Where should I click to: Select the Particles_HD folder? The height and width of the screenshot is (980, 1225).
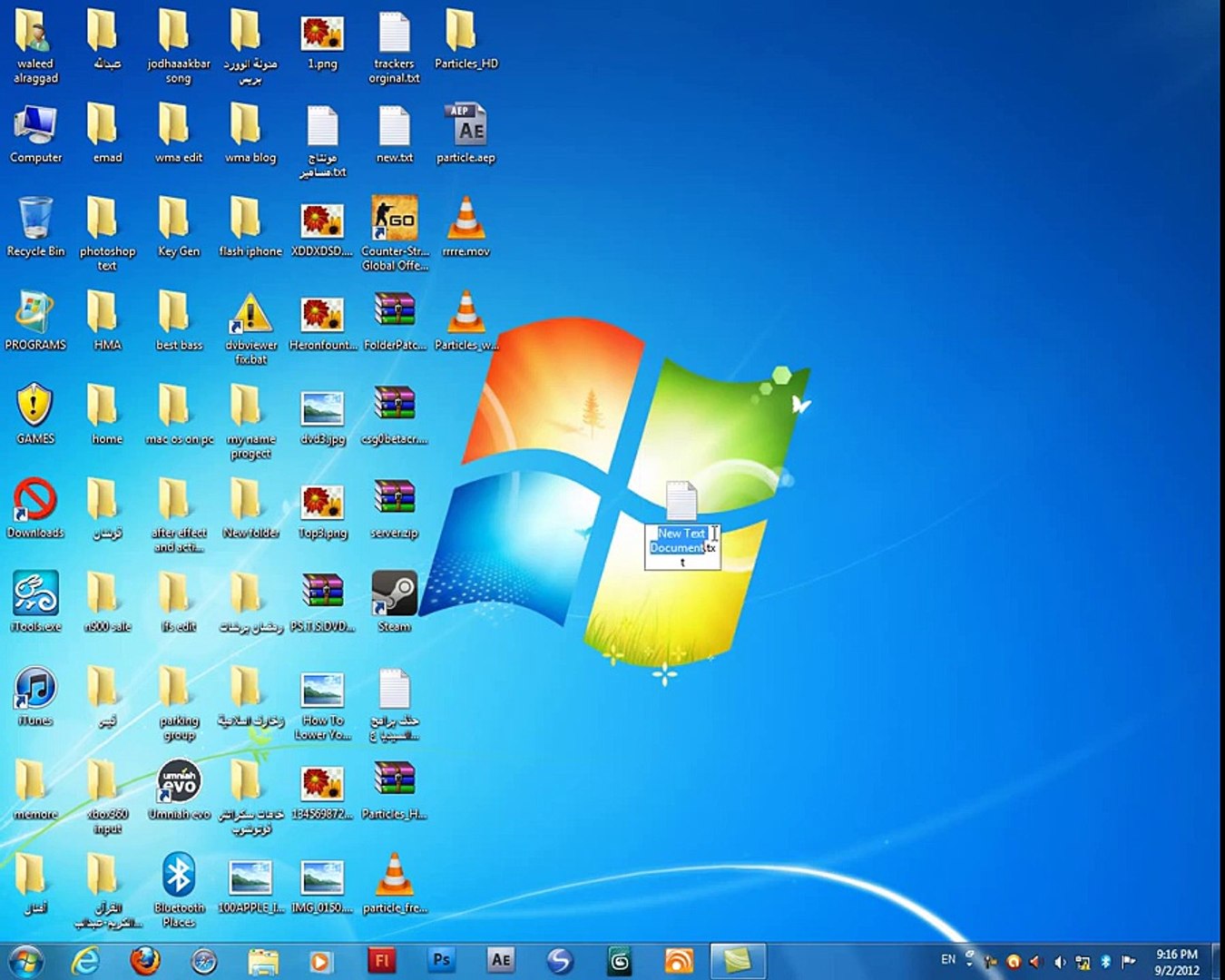(x=465, y=40)
